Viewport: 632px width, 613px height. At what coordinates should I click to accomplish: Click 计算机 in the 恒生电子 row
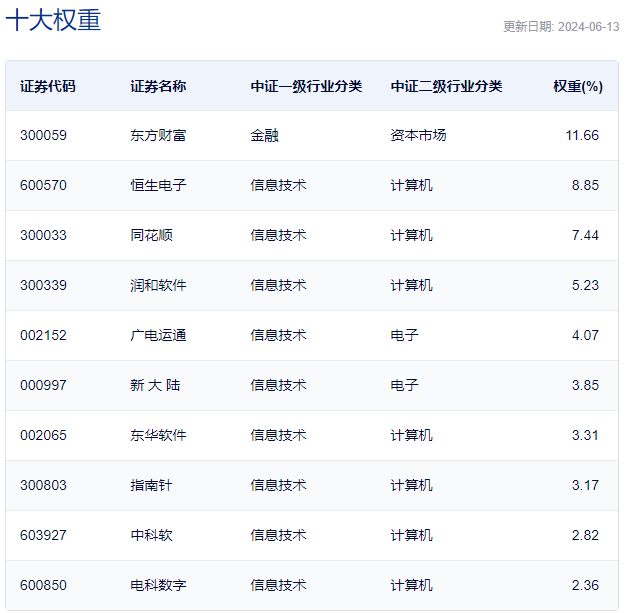[412, 185]
